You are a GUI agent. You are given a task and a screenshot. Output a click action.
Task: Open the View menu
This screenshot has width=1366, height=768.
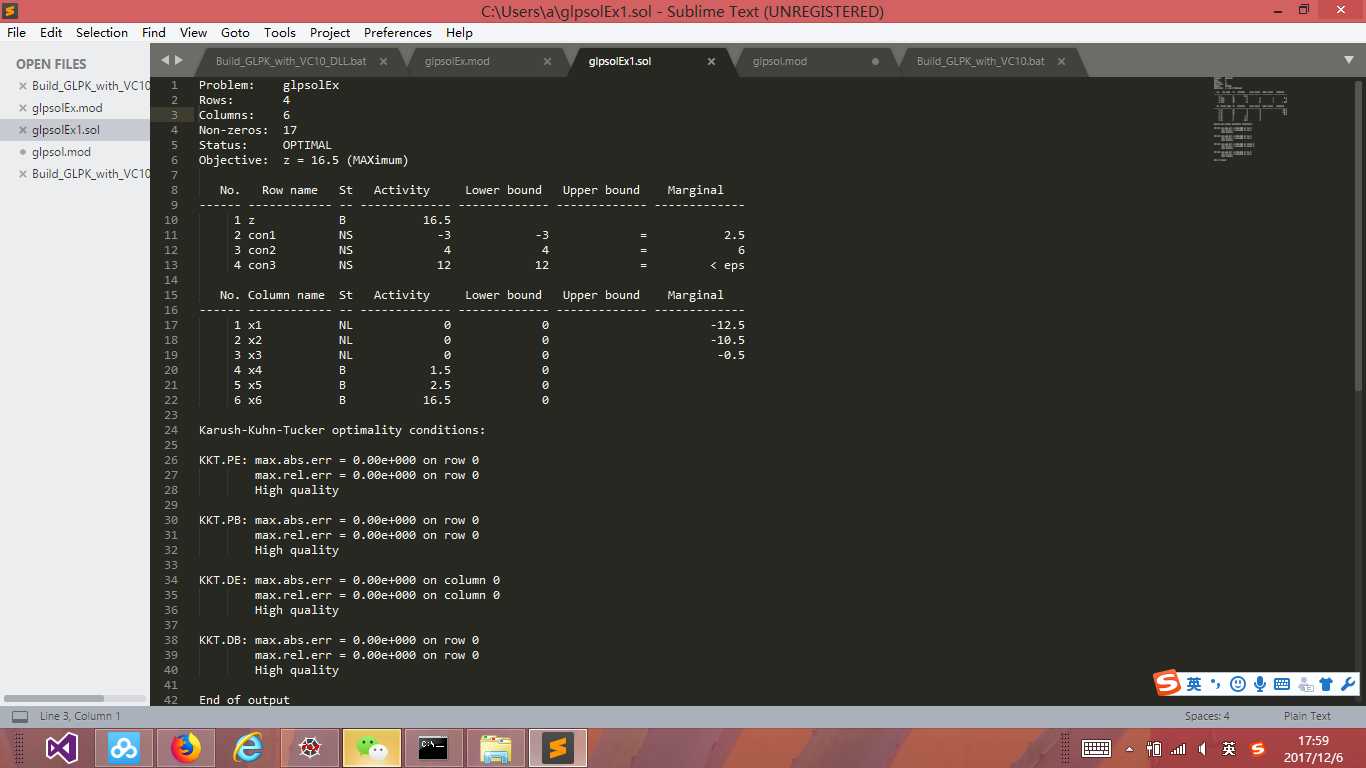(x=194, y=33)
